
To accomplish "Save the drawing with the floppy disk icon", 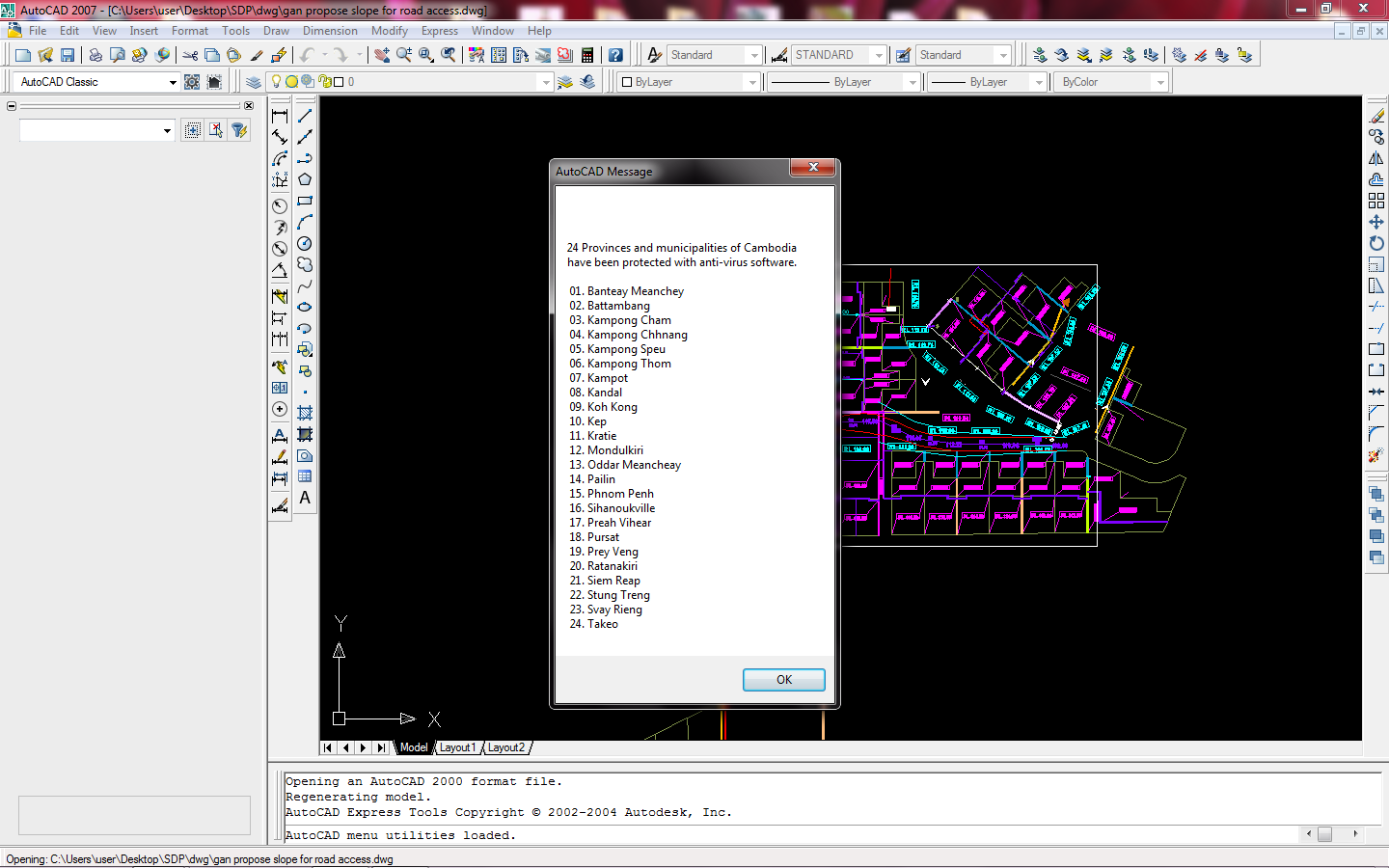I will click(x=68, y=55).
